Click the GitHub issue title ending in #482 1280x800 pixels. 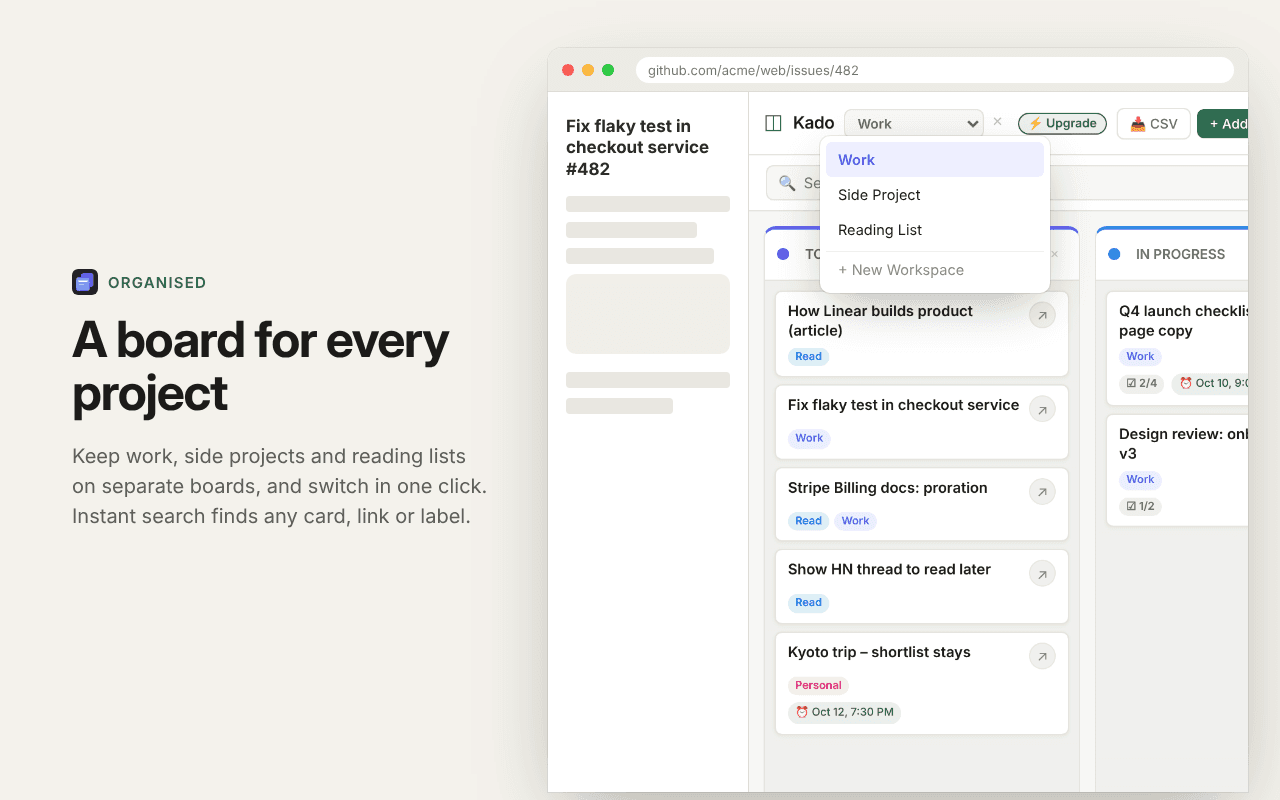tap(638, 147)
